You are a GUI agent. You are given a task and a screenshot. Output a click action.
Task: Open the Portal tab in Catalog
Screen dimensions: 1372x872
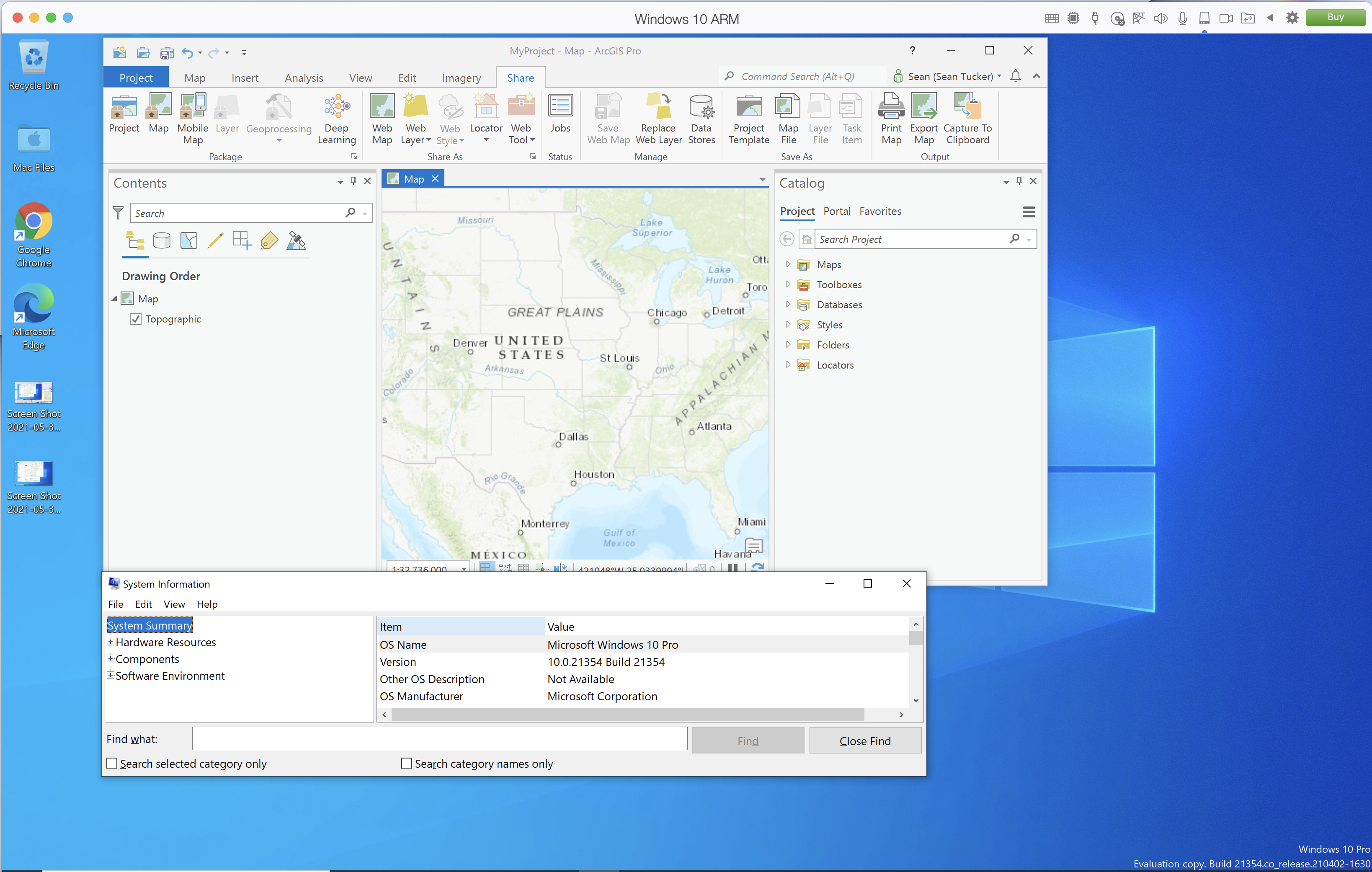[x=836, y=212]
